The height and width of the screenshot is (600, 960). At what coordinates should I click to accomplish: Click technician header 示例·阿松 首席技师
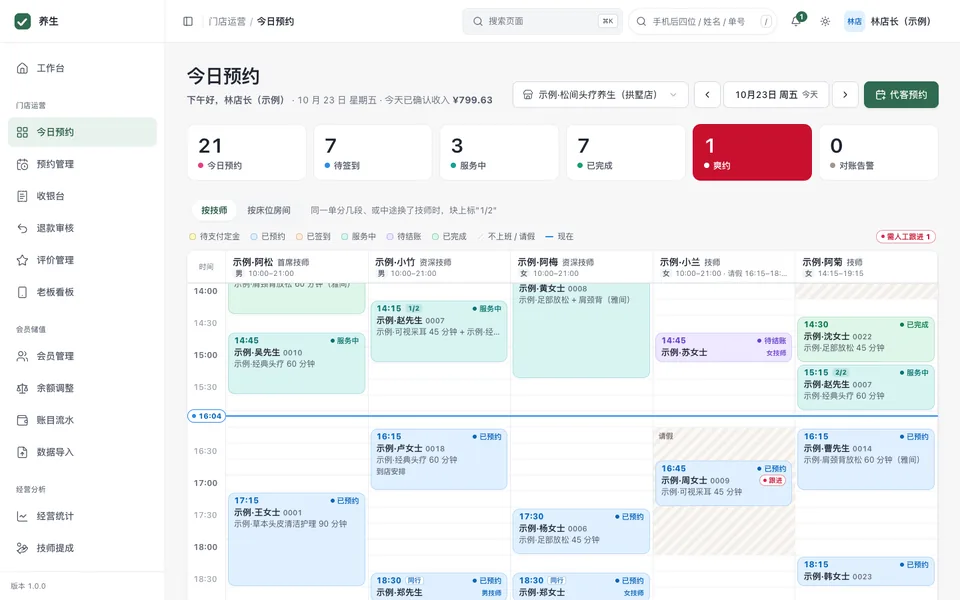point(296,267)
